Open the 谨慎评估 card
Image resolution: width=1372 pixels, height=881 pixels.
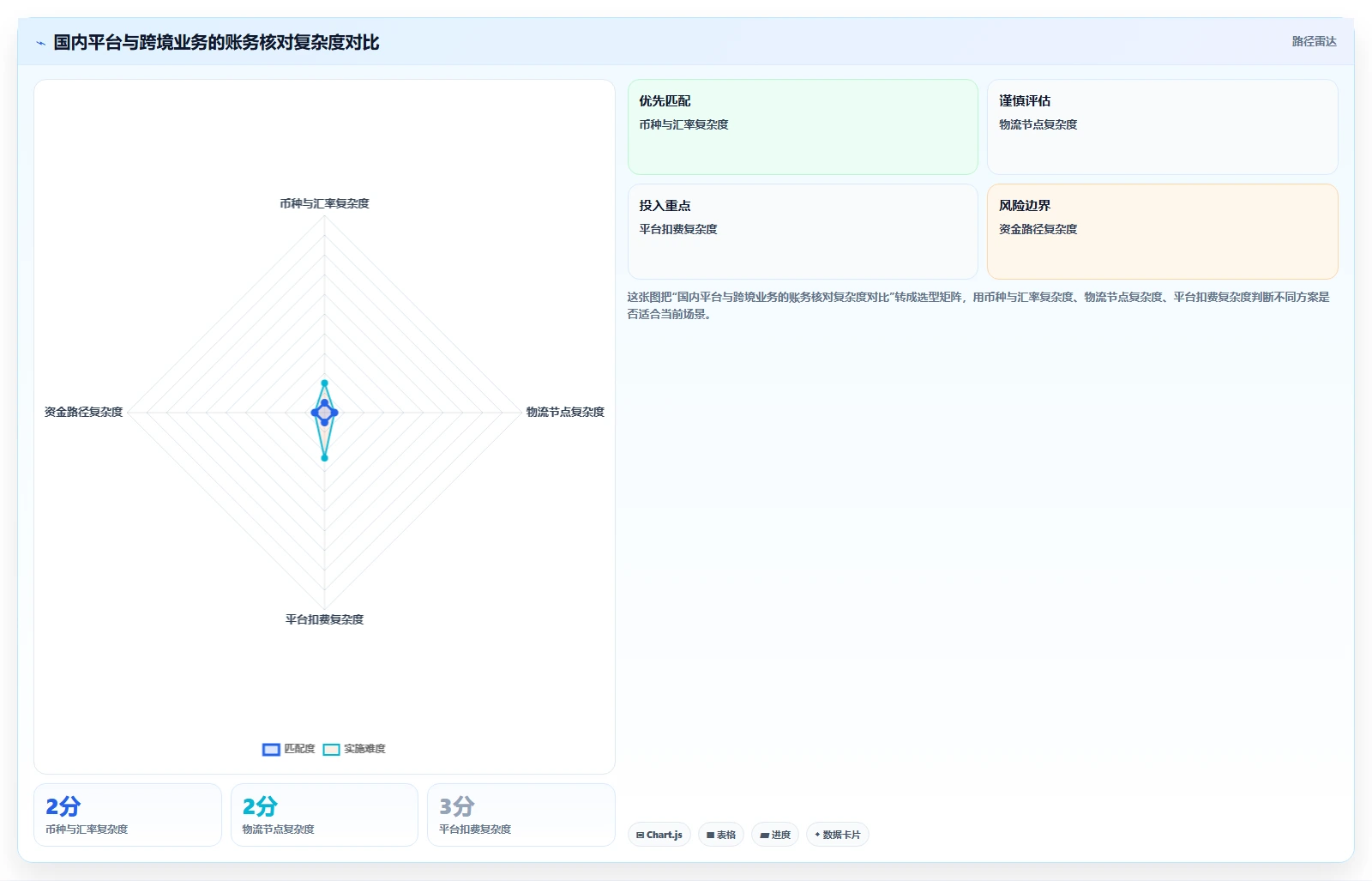click(x=1163, y=127)
